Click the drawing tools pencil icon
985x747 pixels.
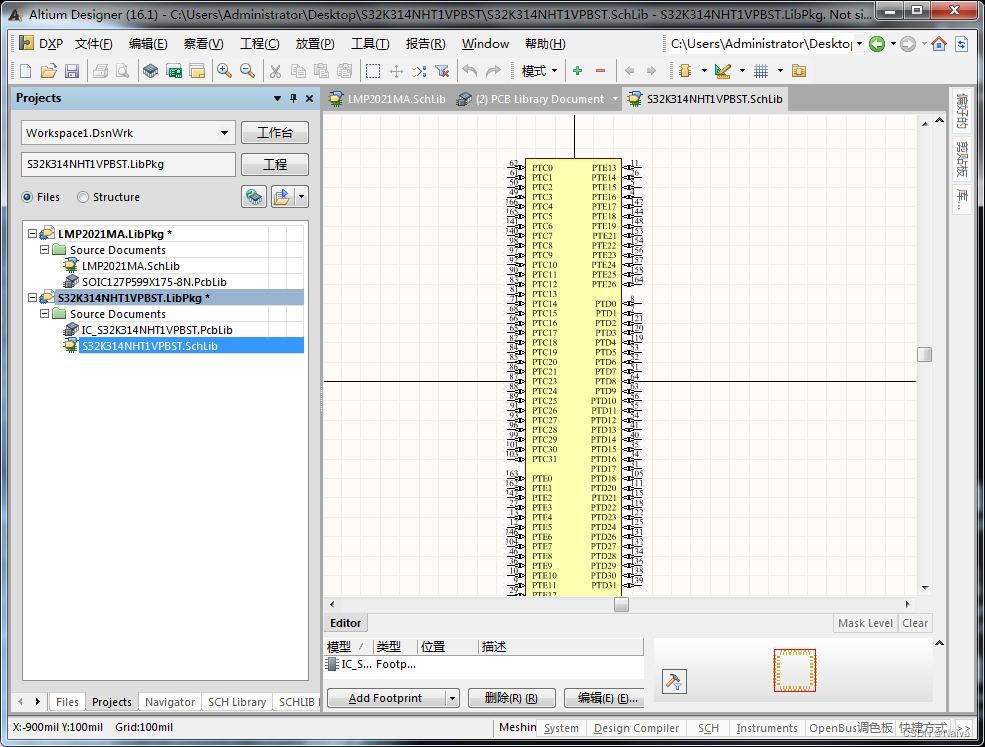click(x=723, y=71)
